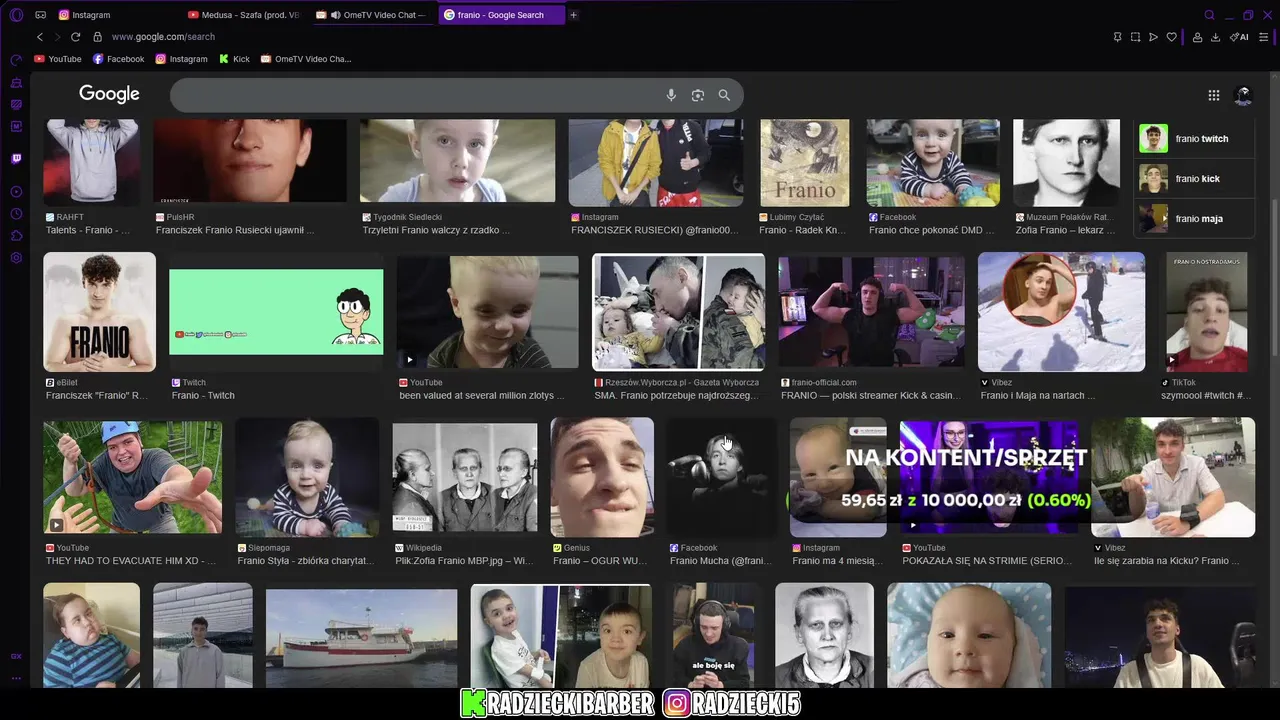Submit search with Google magnifier icon
1280x720 pixels.
724,95
